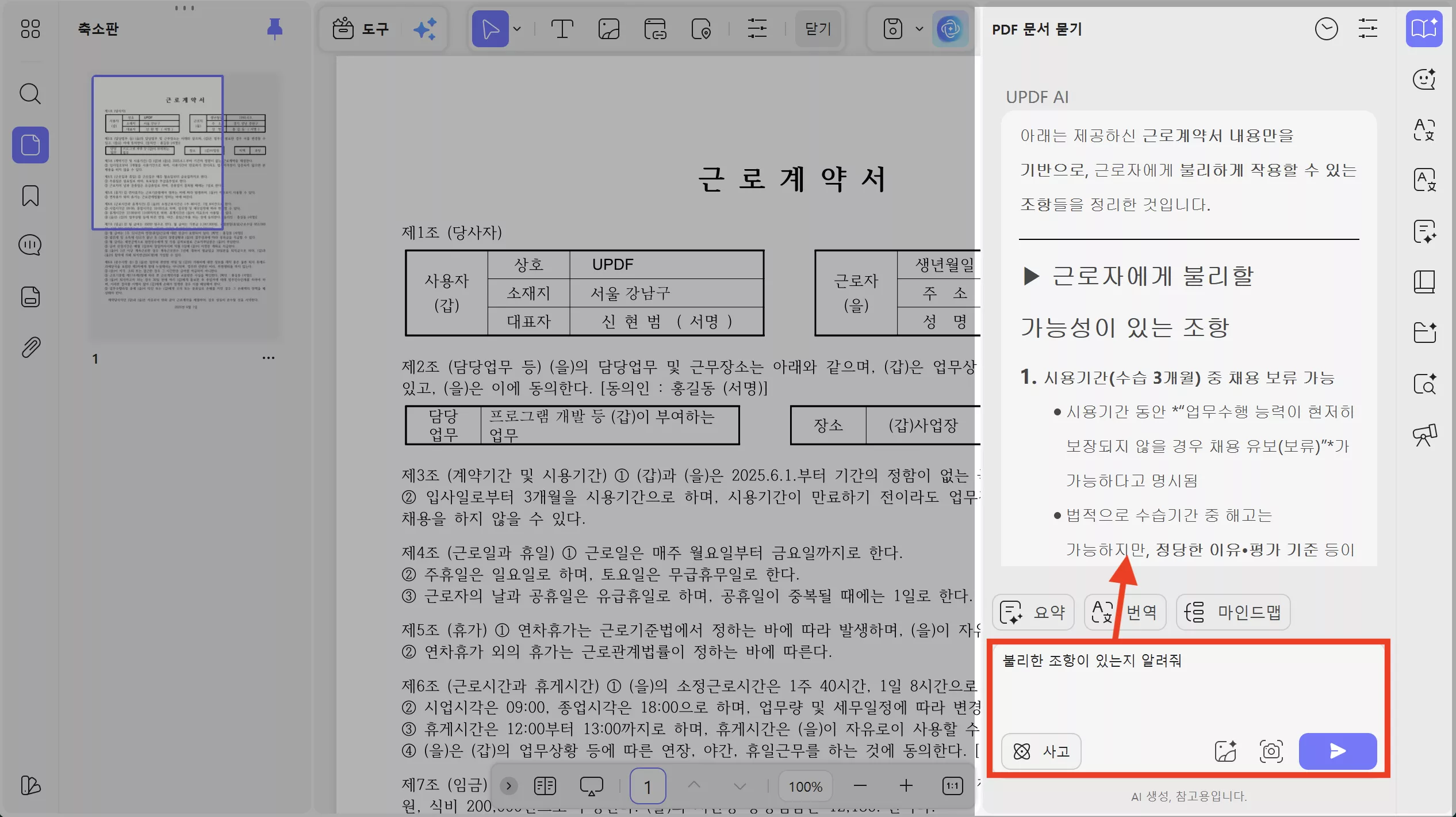Open the 도구 tools menu

[361, 28]
